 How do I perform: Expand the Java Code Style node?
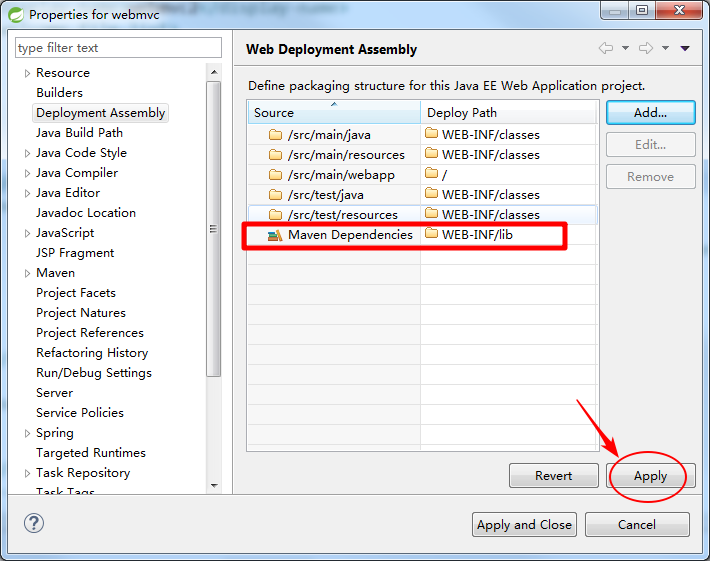[27, 153]
